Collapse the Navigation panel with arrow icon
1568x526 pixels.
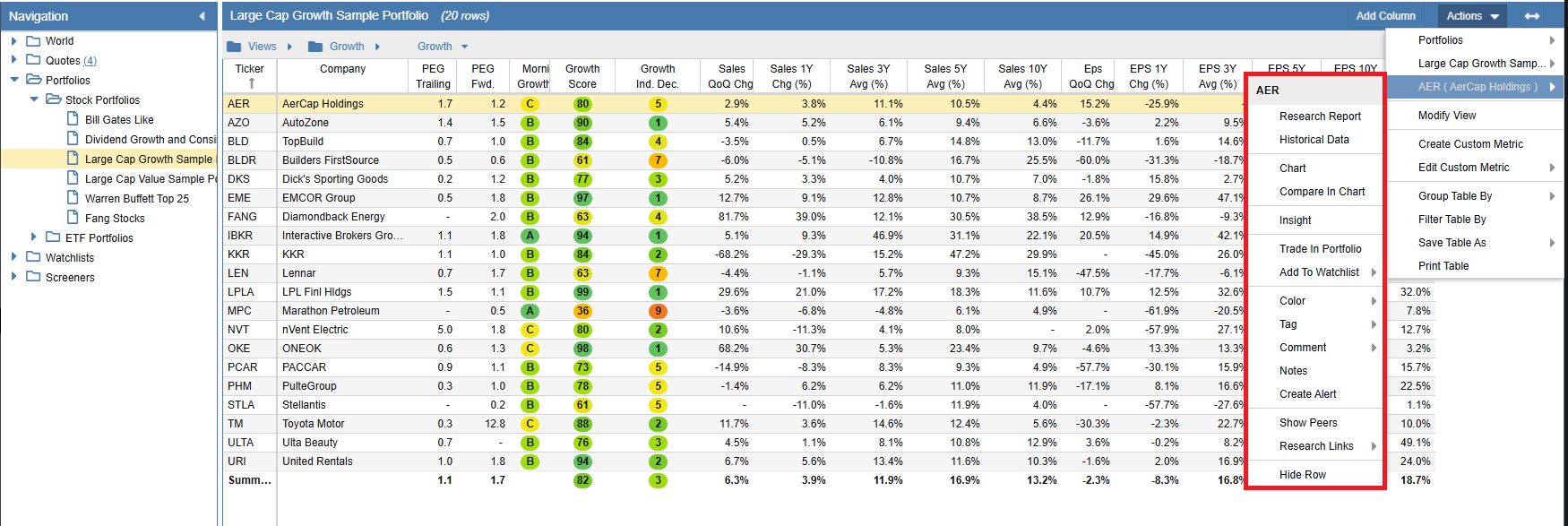tap(202, 16)
